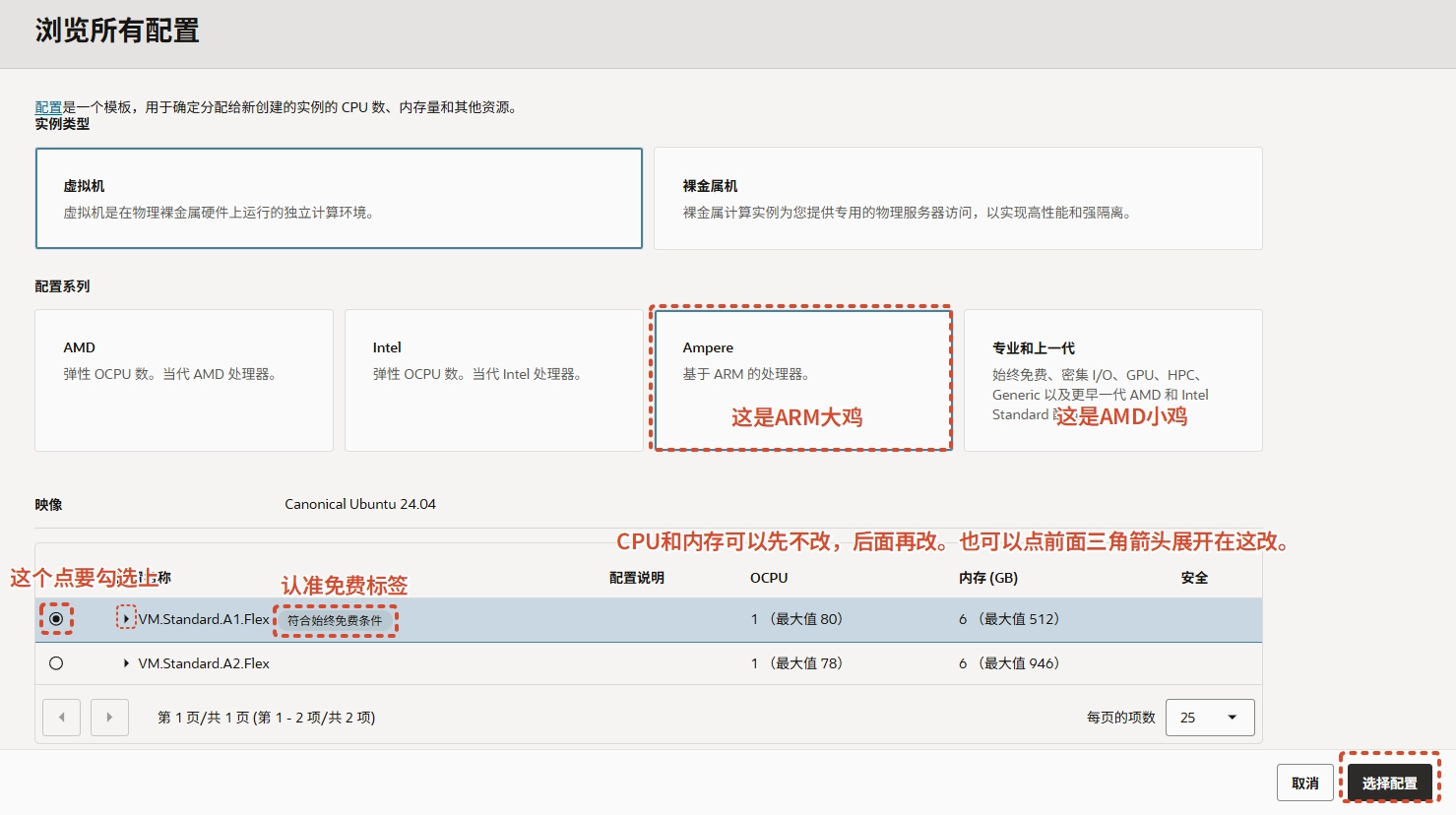Select the 裸金属机 instance type card
Image resolution: width=1456 pixels, height=815 pixels.
(x=957, y=198)
